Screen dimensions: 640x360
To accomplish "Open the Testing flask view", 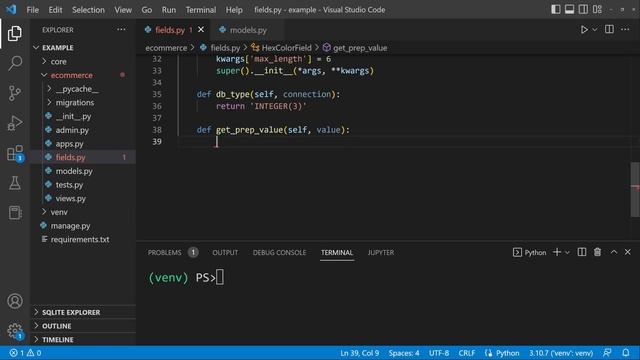I will [x=15, y=183].
